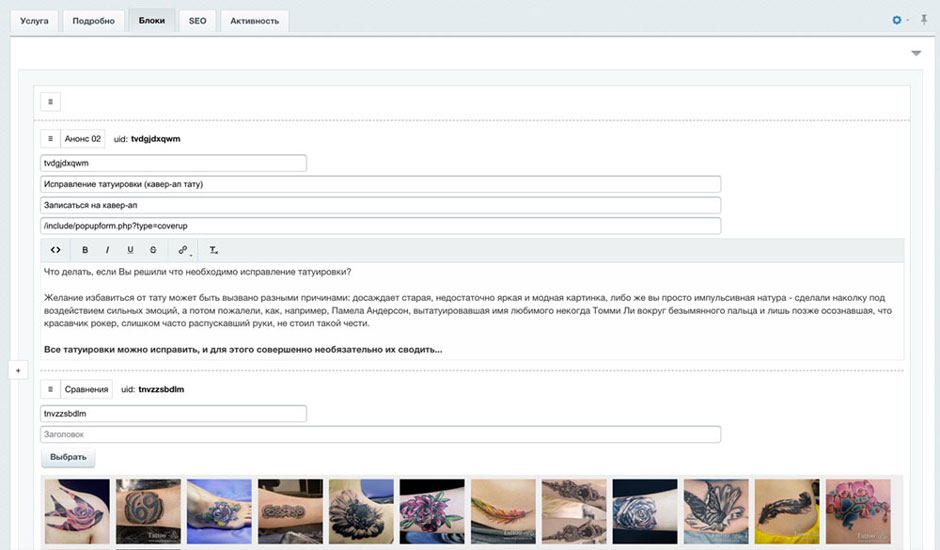The image size is (940, 550).
Task: Select the first tattoo thumbnail image
Action: 77,511
